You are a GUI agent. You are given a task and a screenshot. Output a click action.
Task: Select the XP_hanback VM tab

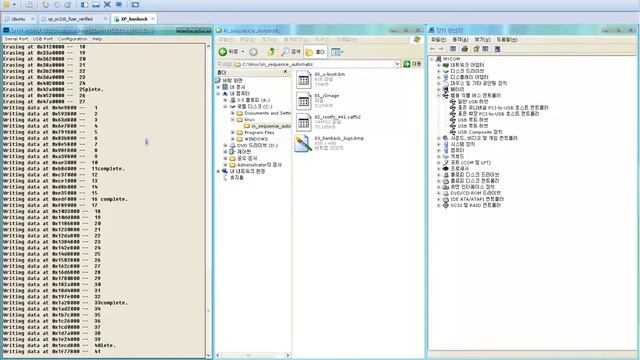(134, 19)
